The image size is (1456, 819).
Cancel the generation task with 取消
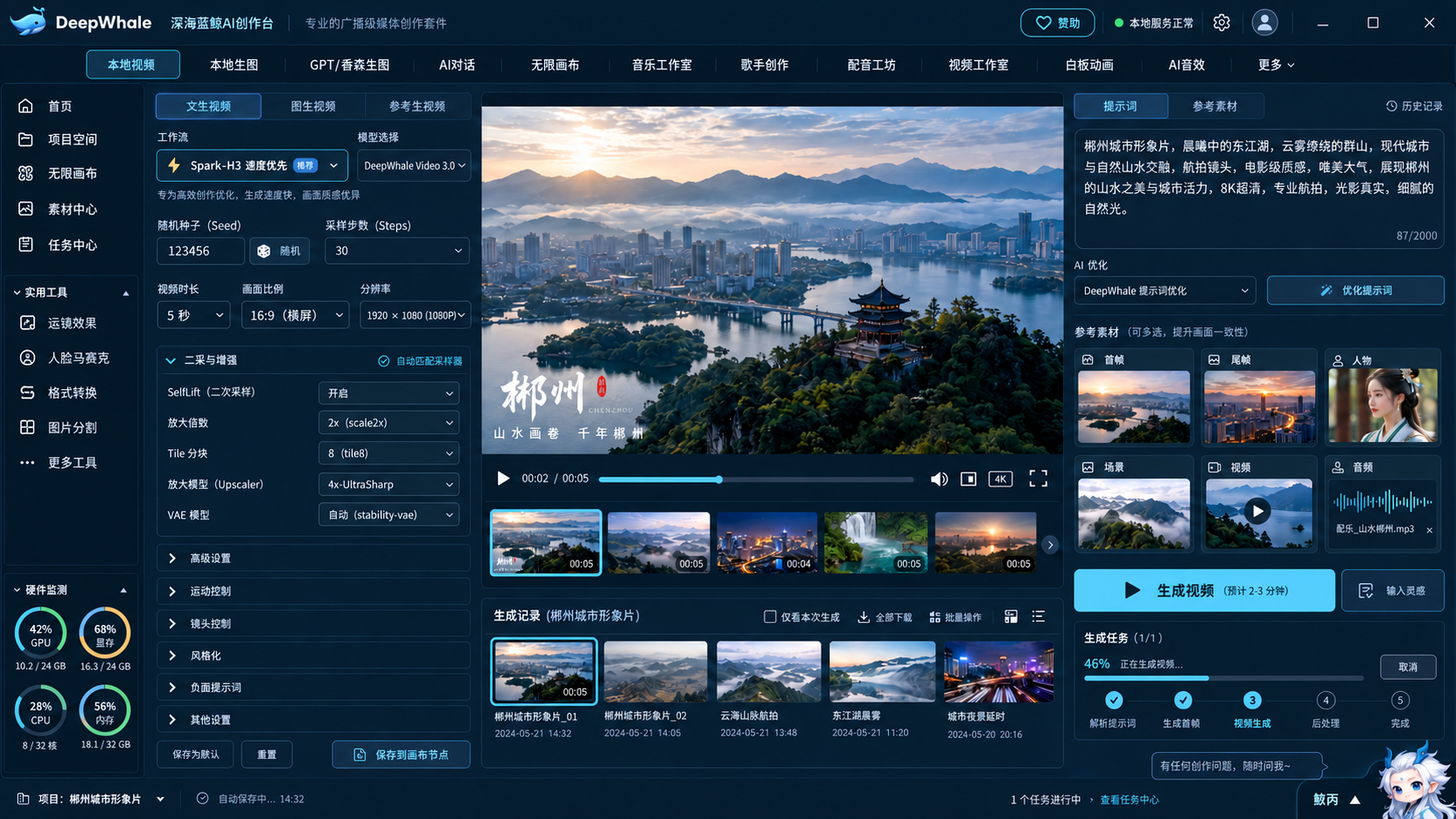click(1408, 667)
